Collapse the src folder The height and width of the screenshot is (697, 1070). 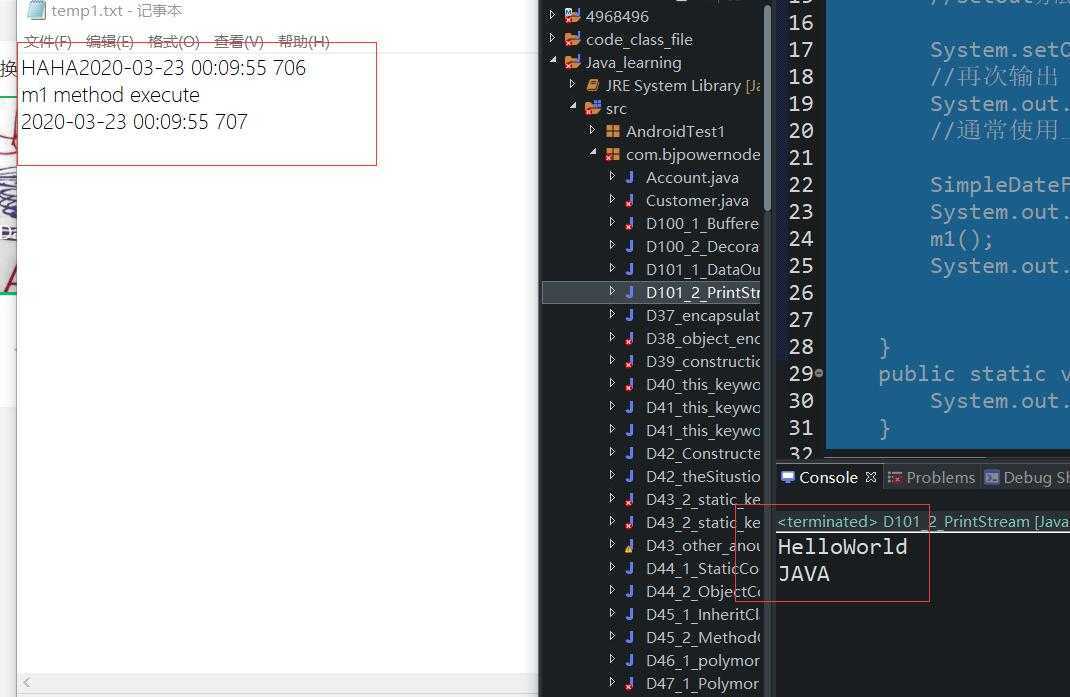coord(573,106)
